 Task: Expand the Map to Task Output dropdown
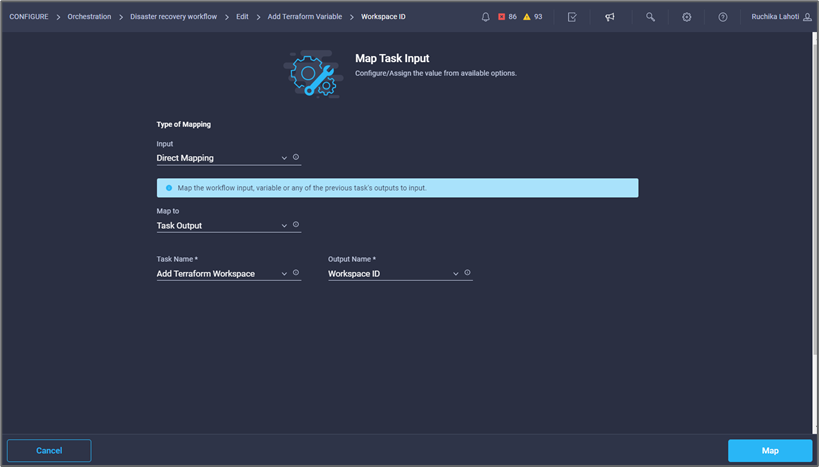[x=221, y=226]
